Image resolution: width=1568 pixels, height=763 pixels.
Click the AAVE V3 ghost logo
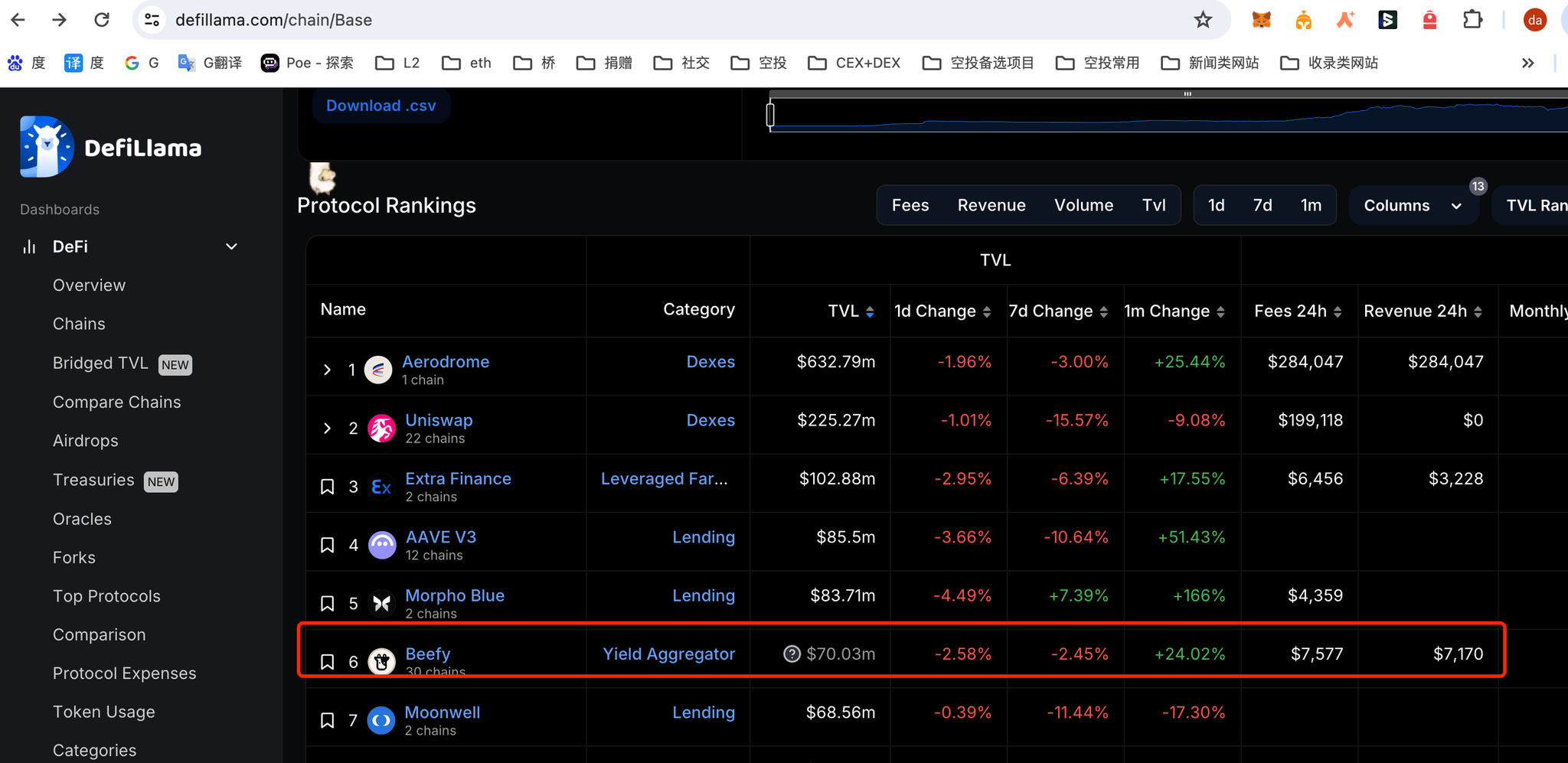click(382, 545)
